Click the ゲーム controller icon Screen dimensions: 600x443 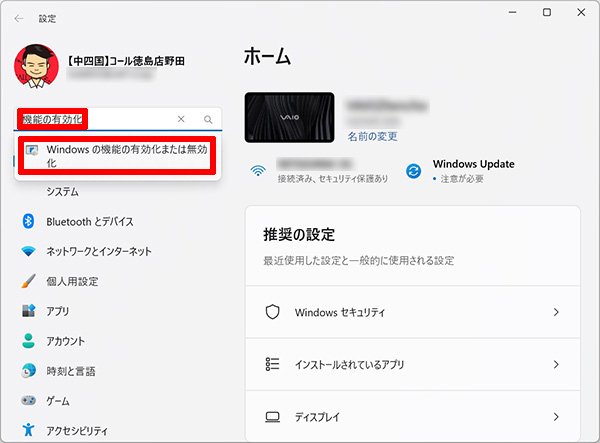click(28, 401)
